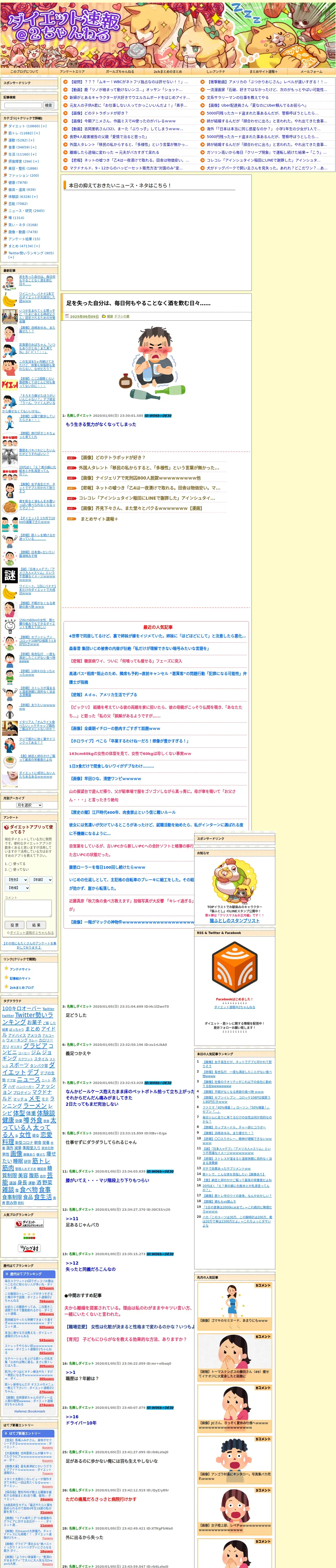
Task: Open the ファッション category link
Action: (23, 175)
